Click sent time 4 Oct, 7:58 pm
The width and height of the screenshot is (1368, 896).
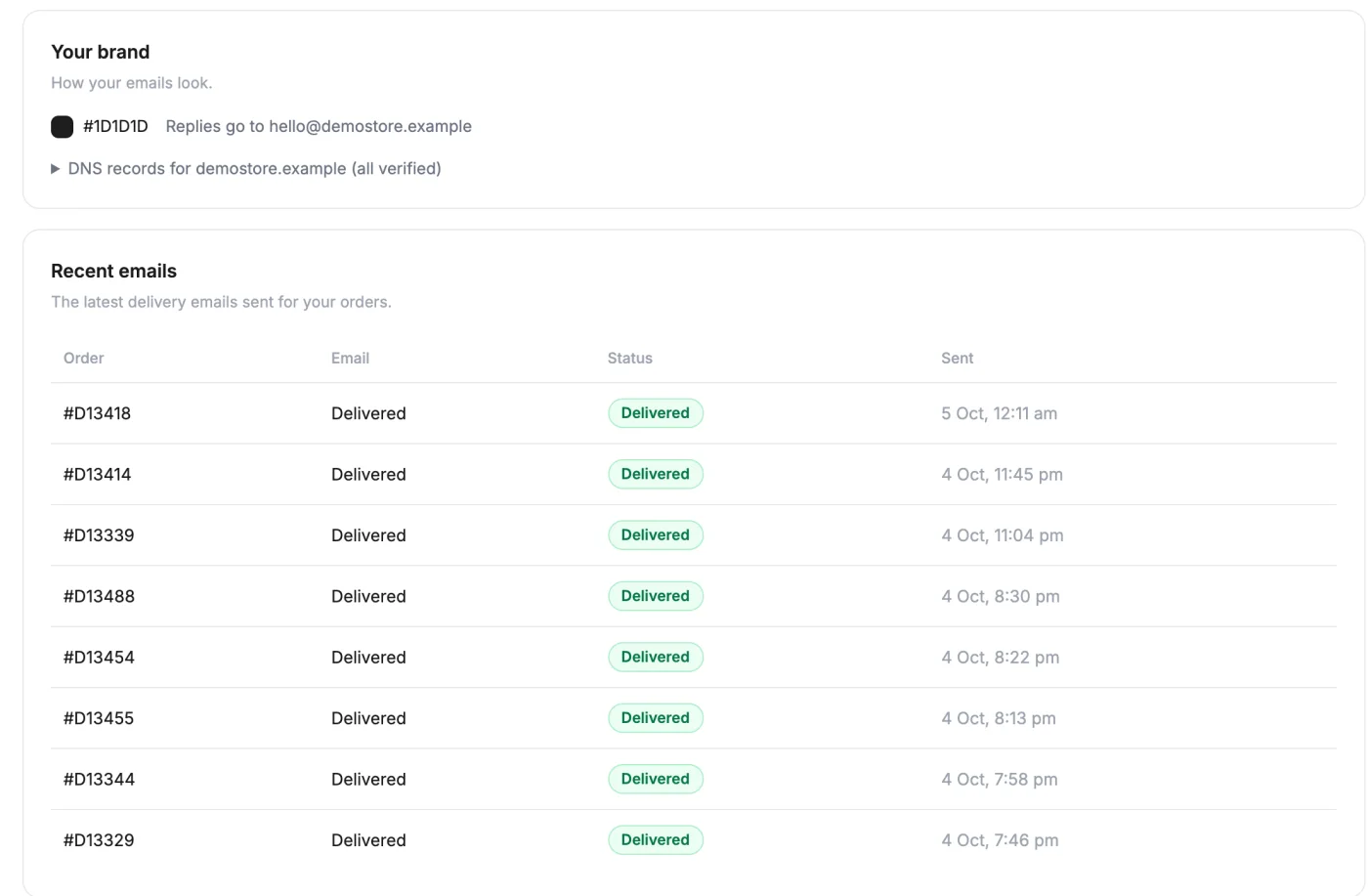click(x=999, y=779)
